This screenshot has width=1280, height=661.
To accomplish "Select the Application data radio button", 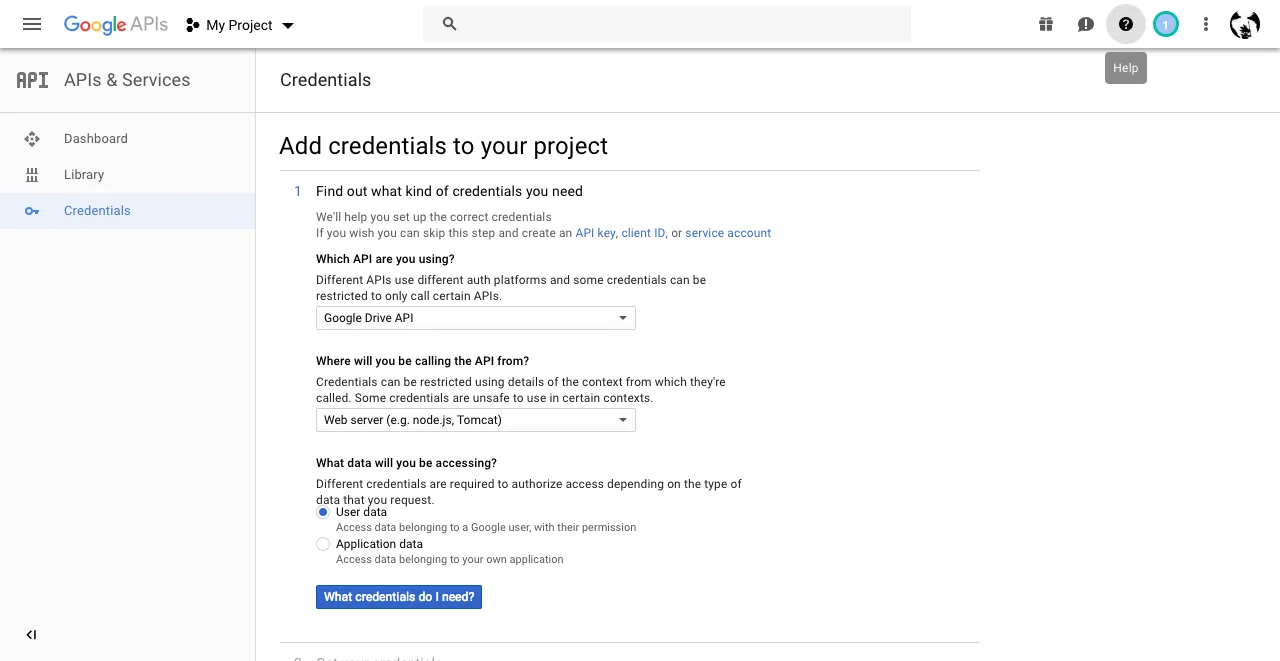I will pyautogui.click(x=323, y=544).
